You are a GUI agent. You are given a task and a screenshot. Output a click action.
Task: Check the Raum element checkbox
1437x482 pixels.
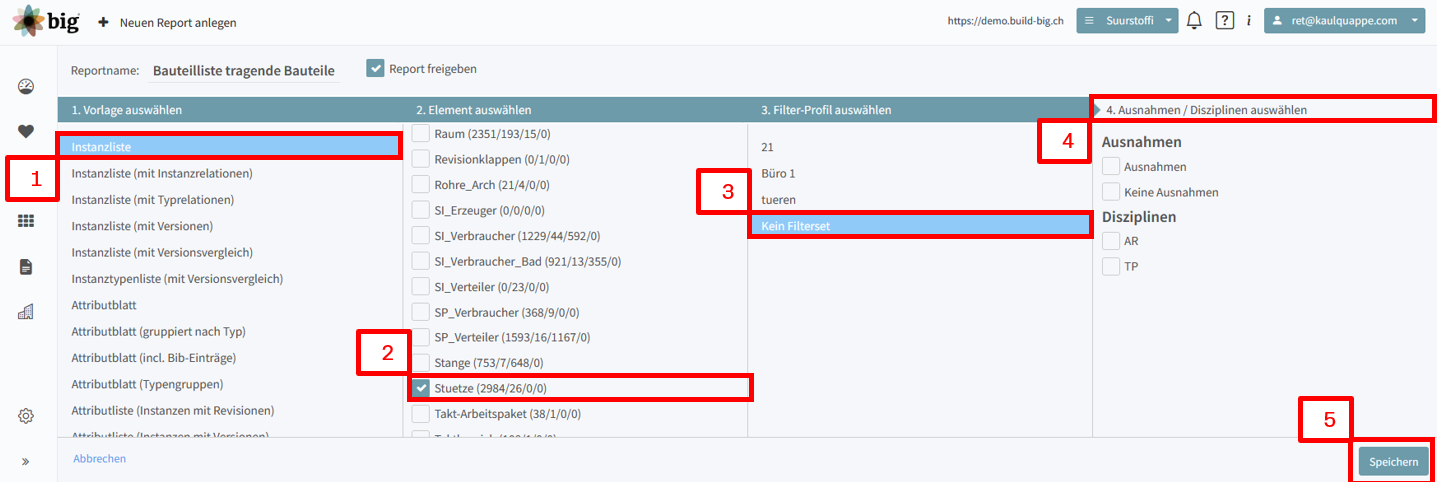point(421,133)
